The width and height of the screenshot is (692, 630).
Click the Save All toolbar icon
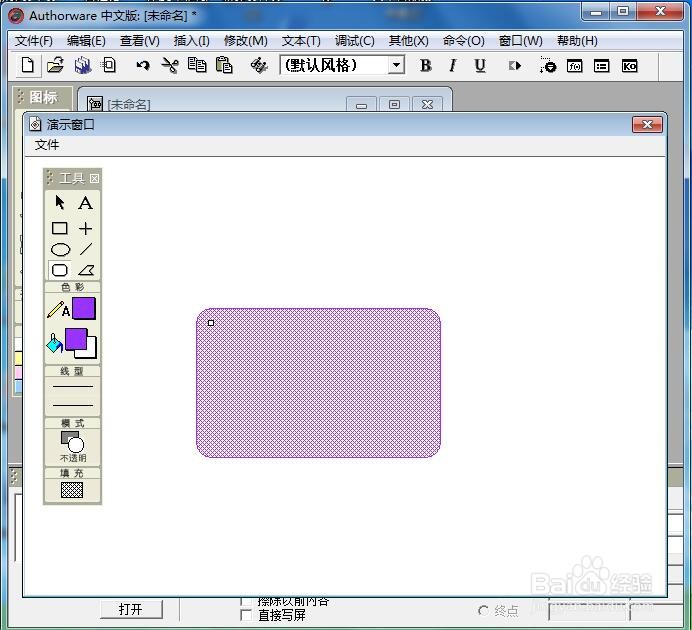[x=83, y=65]
